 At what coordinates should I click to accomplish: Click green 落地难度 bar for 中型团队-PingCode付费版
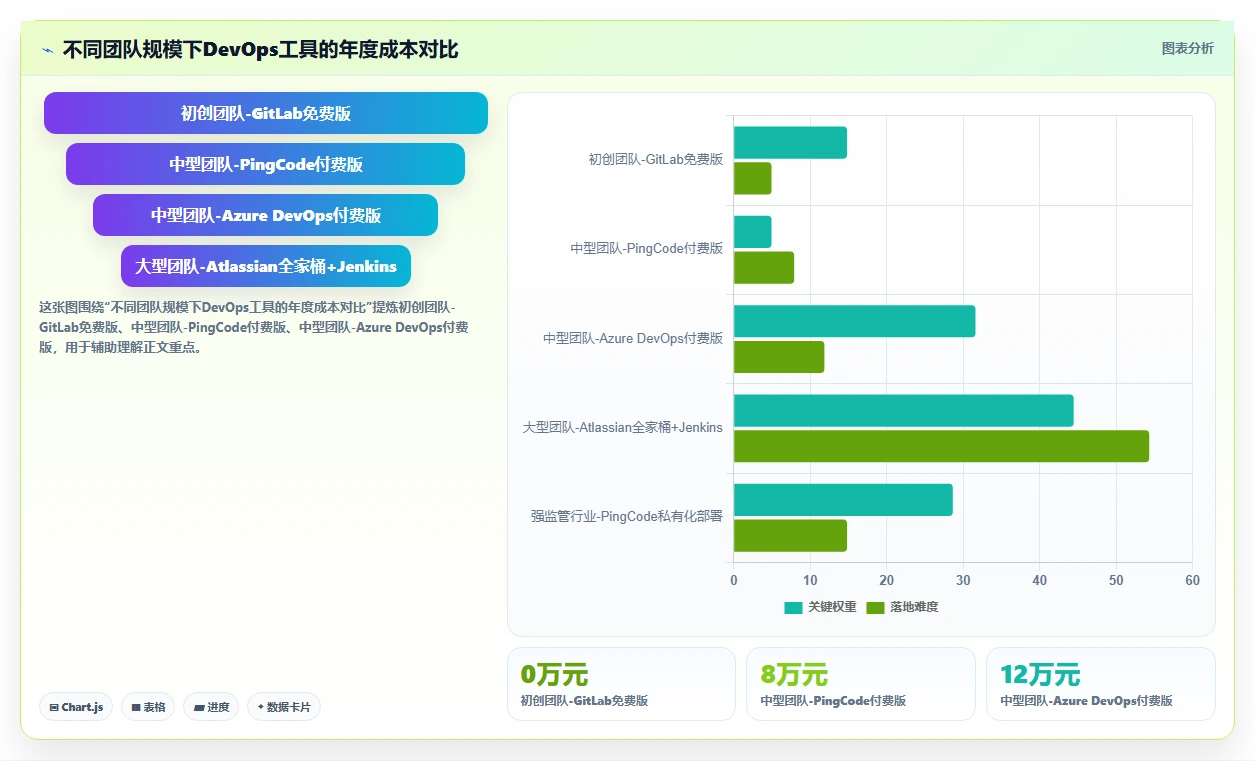coord(764,268)
